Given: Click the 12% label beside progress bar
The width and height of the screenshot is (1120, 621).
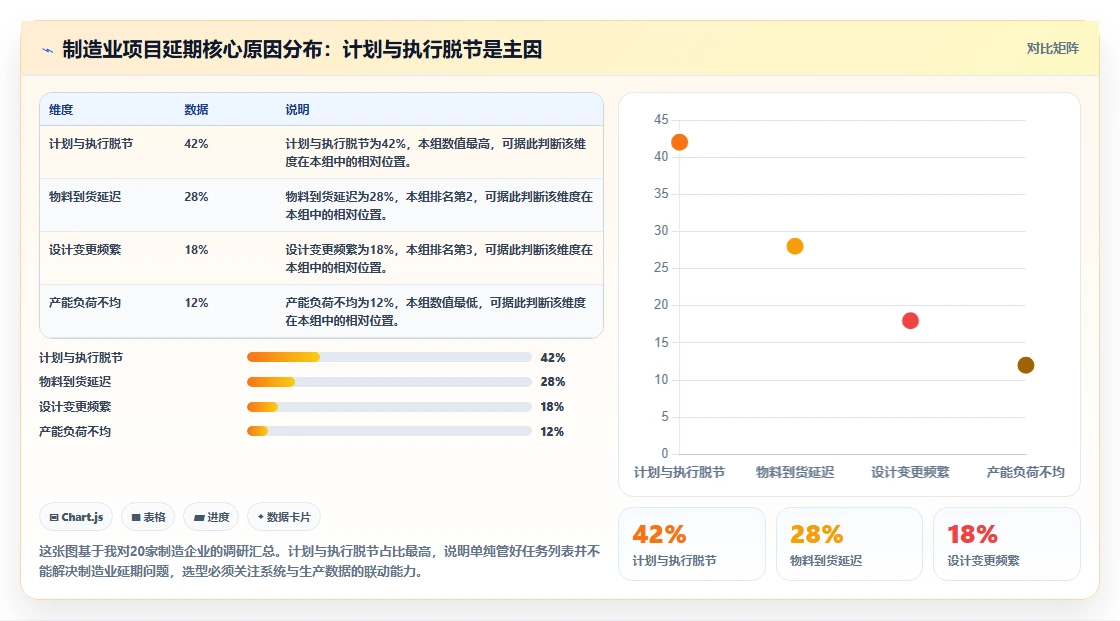Looking at the screenshot, I should point(552,432).
